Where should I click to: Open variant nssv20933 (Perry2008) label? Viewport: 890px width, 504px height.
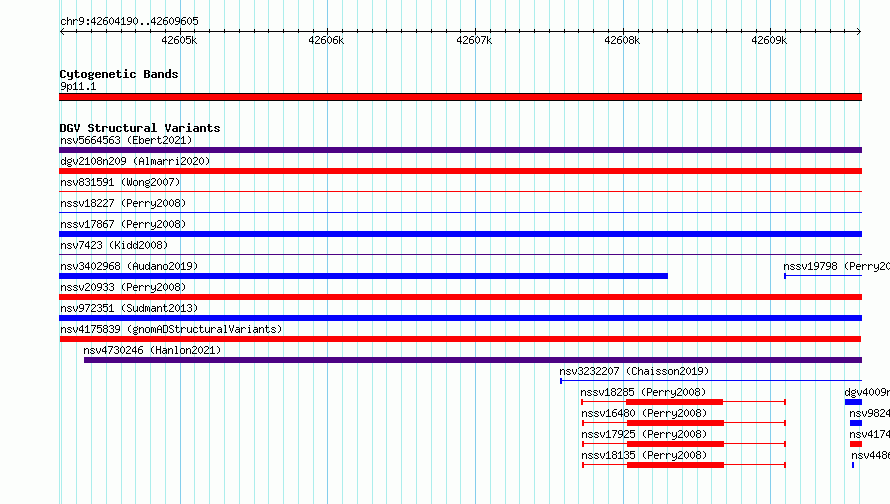click(x=123, y=287)
